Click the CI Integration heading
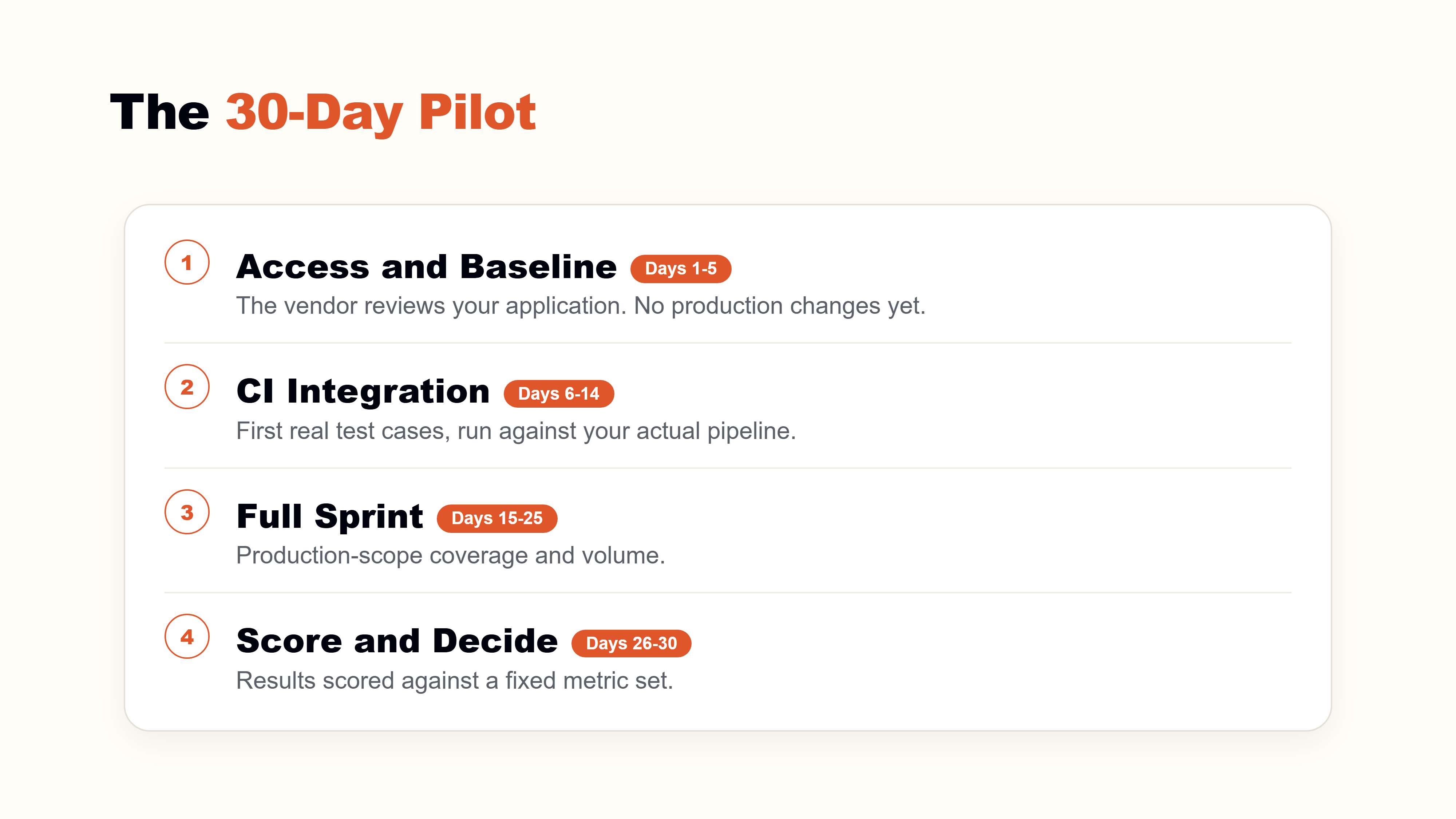The image size is (1456, 819). pyautogui.click(x=363, y=392)
